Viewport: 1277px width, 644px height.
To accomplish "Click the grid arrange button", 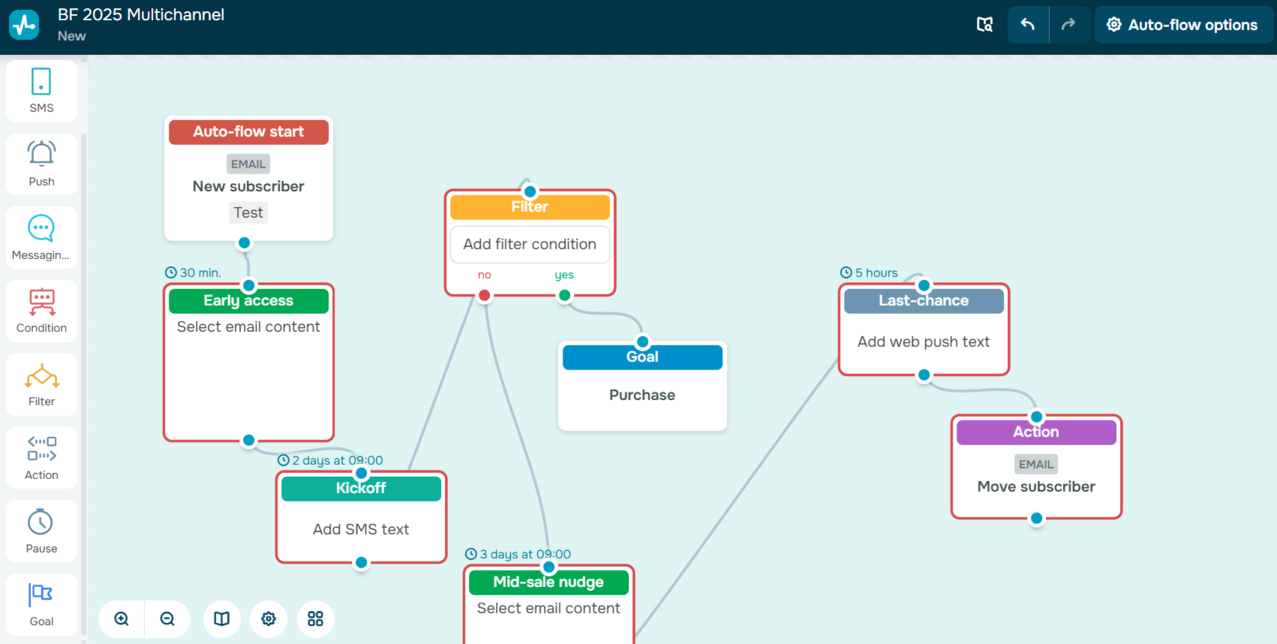I will (x=315, y=619).
